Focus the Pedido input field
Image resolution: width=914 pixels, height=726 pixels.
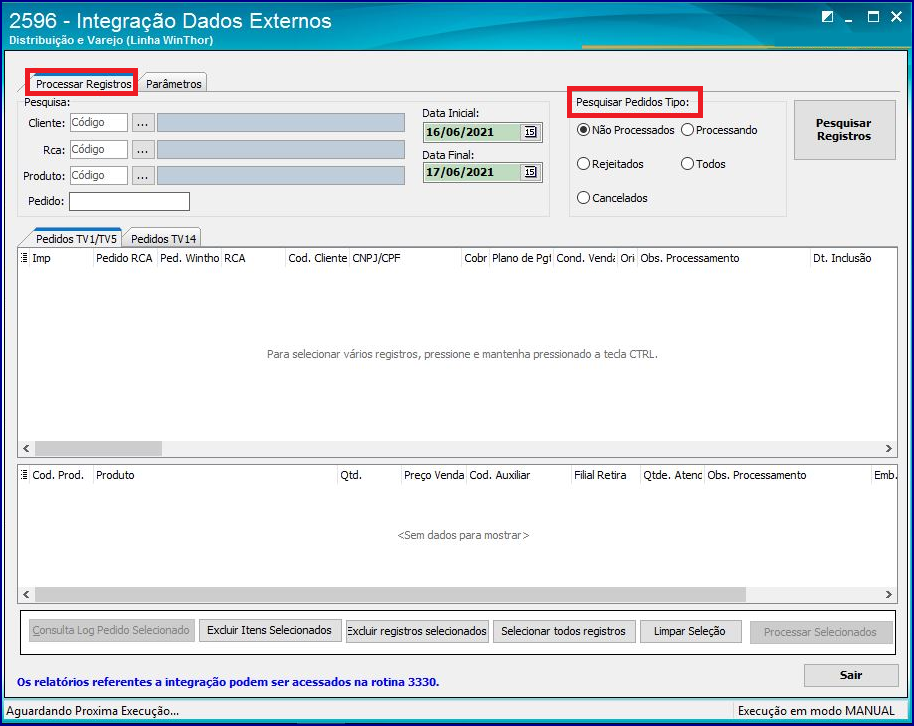(x=129, y=201)
